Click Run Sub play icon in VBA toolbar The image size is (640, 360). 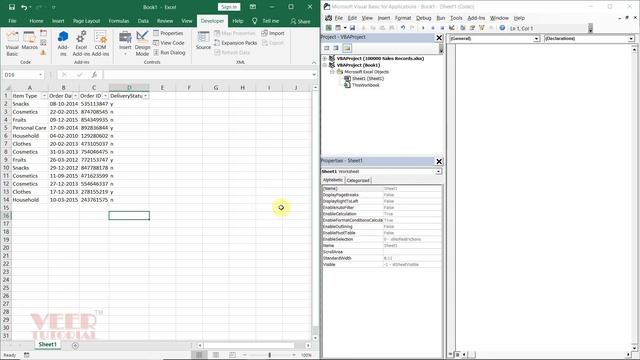[423, 28]
